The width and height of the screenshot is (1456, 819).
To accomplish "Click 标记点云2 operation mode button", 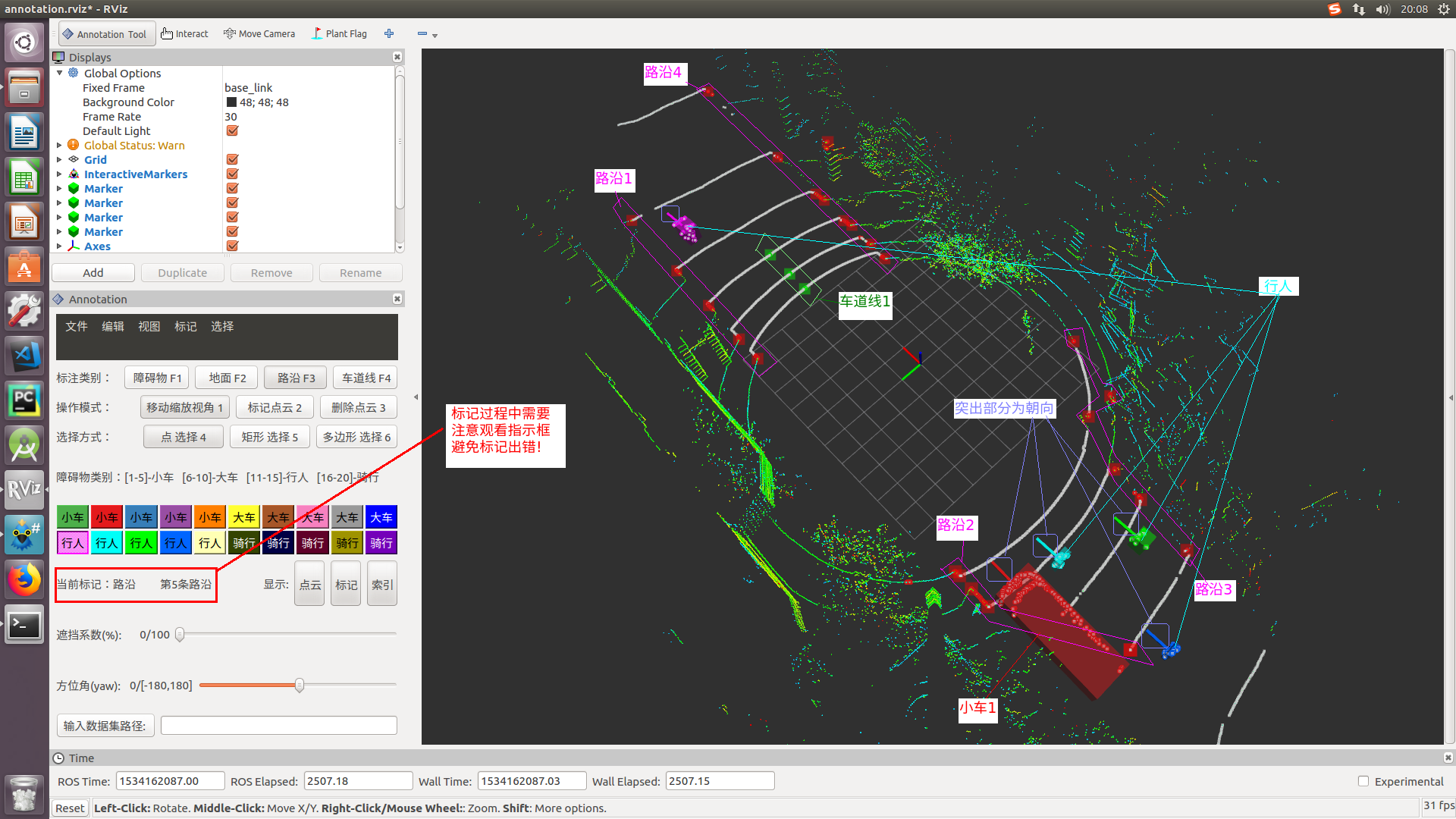I will click(x=275, y=407).
